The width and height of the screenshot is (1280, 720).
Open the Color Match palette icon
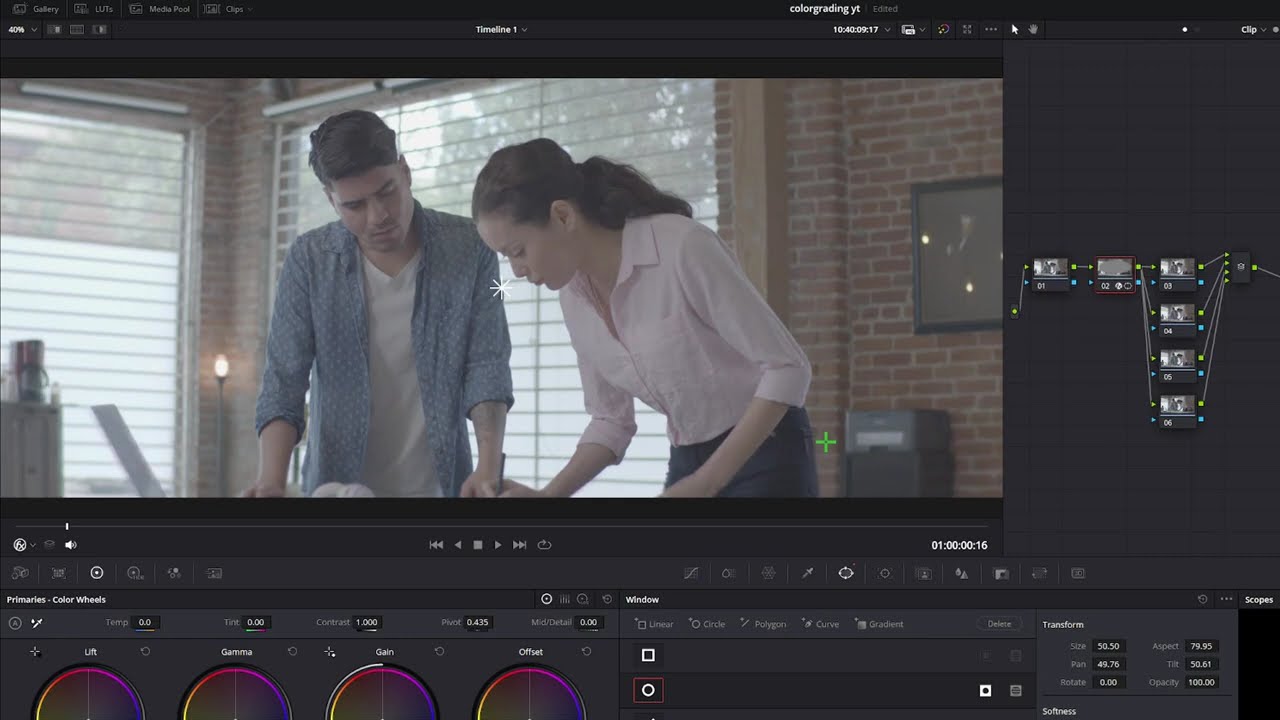click(58, 573)
